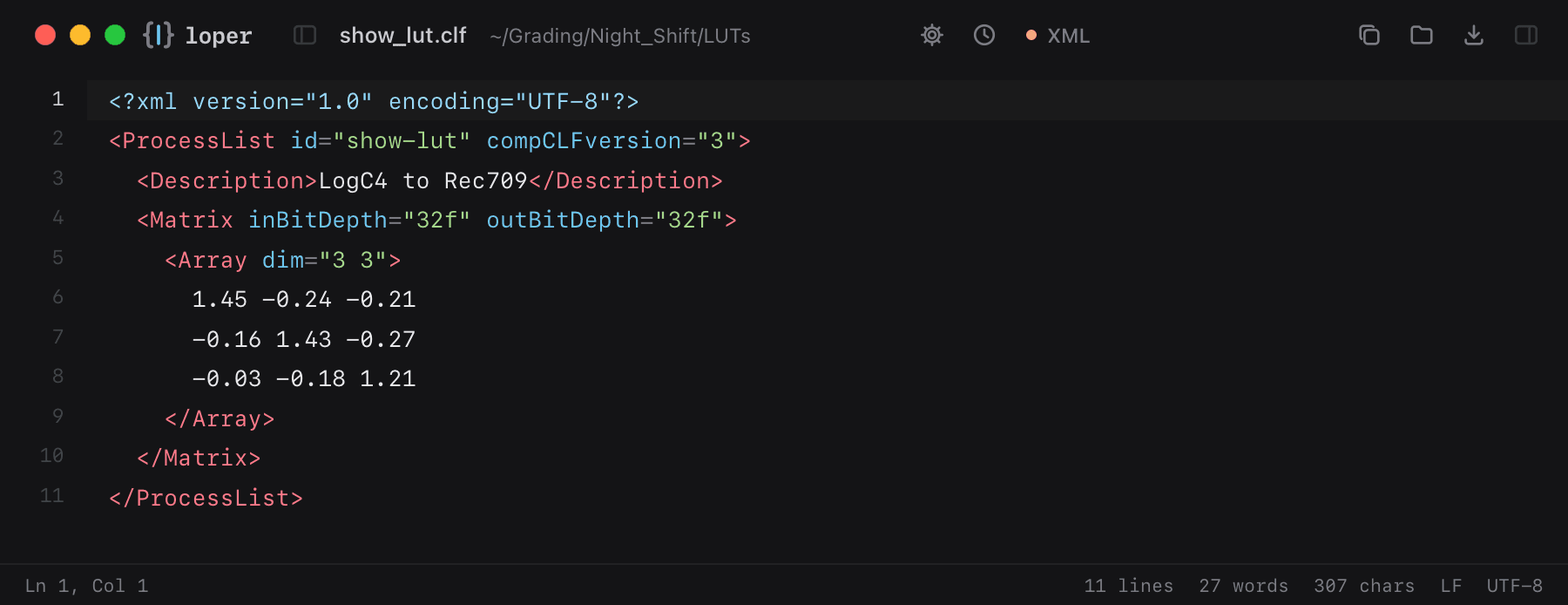Click the closing Array tag
Screen dimensions: 1568x605
click(220, 418)
